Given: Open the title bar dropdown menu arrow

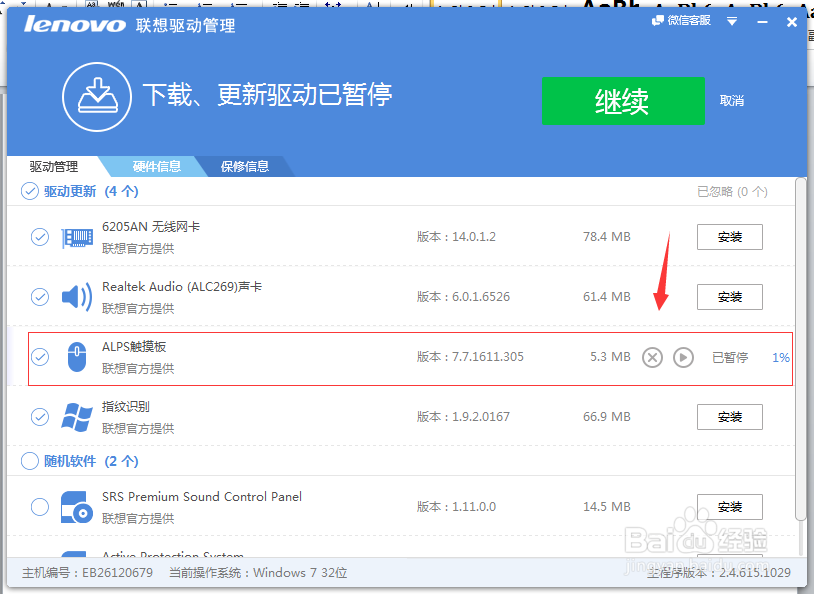Looking at the screenshot, I should (x=732, y=22).
